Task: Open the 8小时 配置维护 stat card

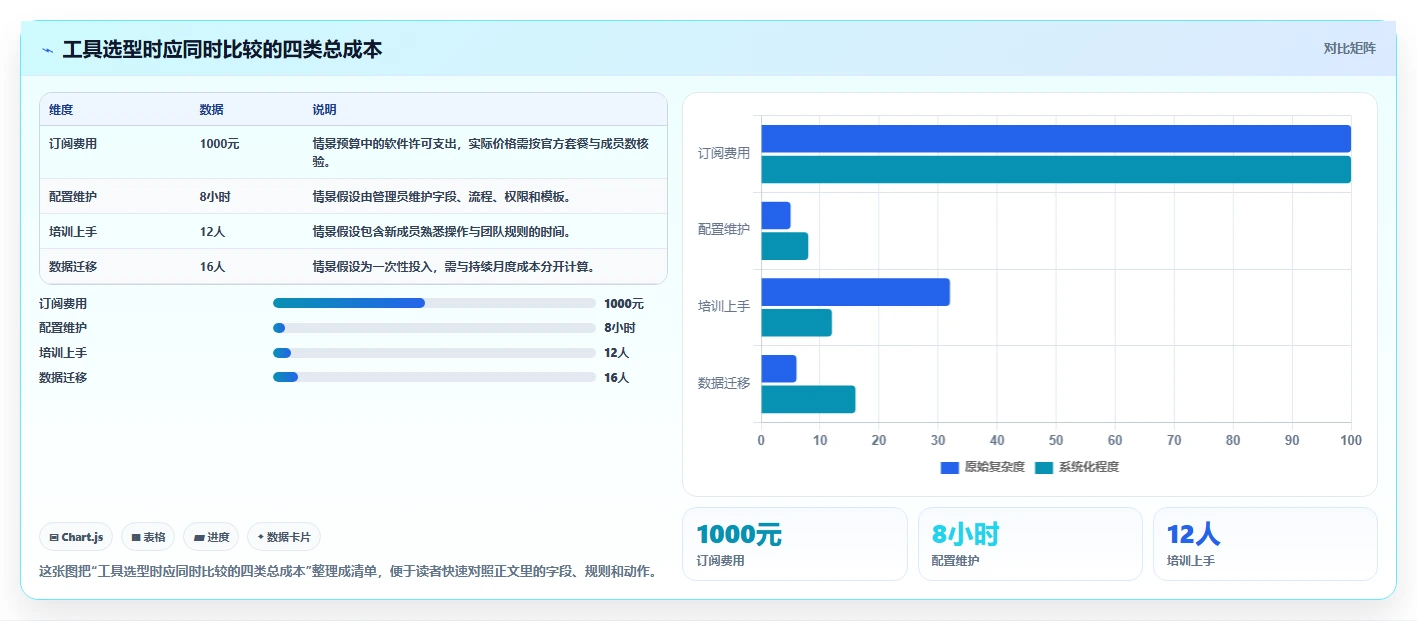Action: coord(1030,544)
